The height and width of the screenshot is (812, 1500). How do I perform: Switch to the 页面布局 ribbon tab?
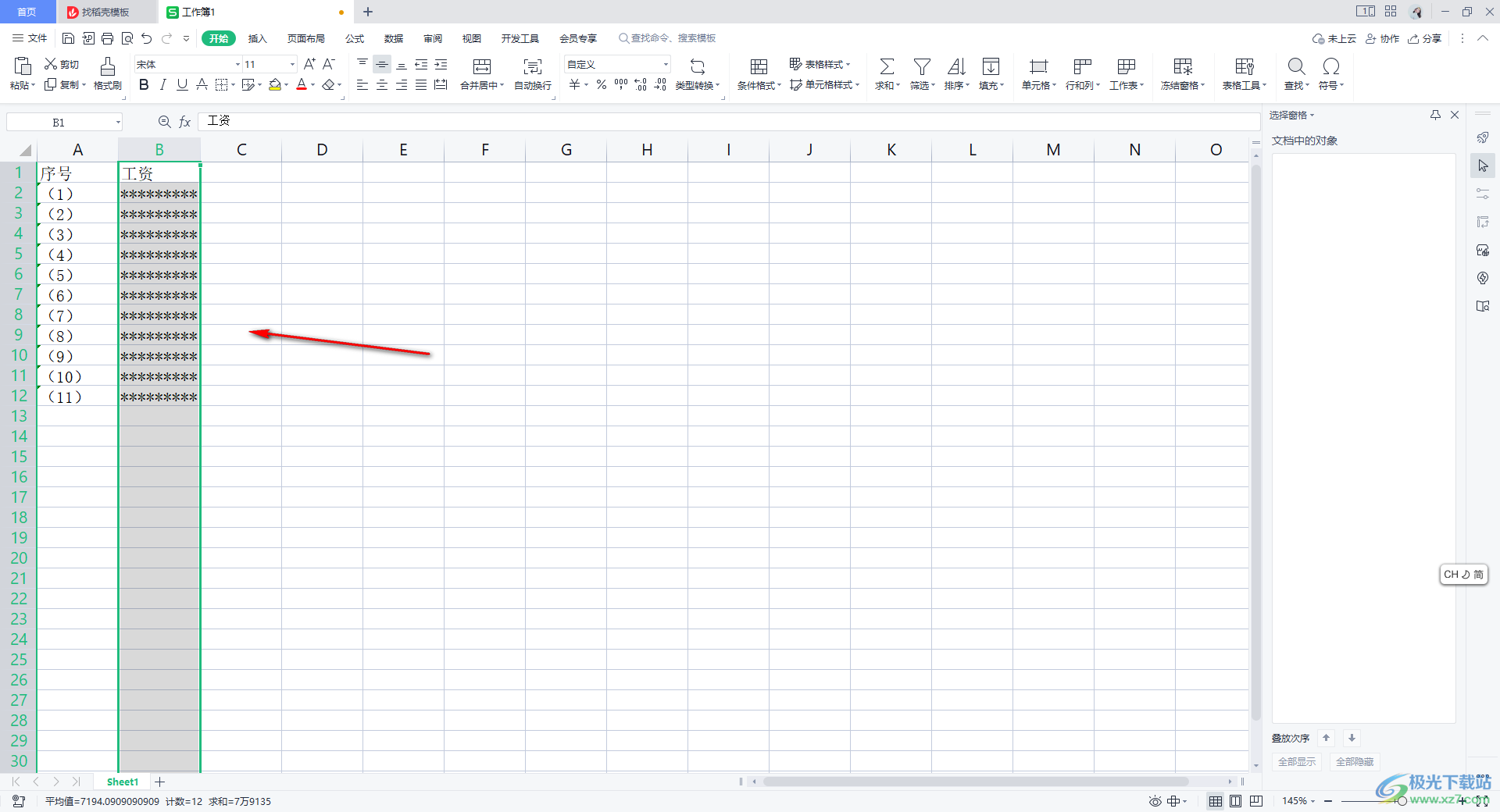coord(305,38)
